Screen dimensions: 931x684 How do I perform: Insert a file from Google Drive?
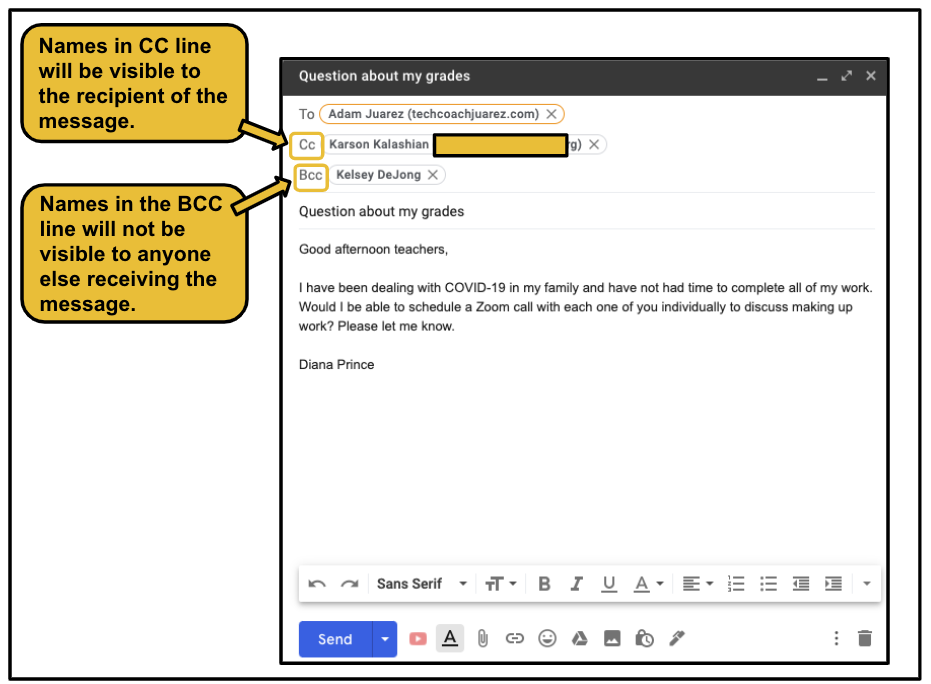579,639
